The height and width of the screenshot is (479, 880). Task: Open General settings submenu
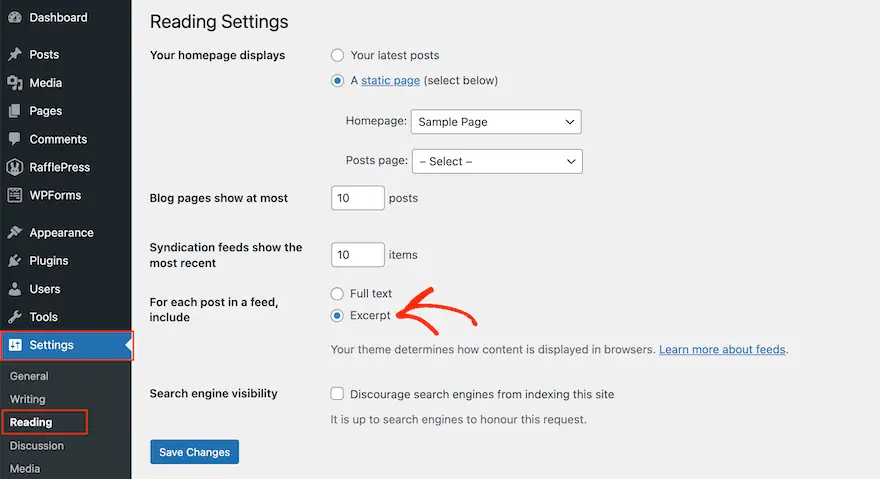(x=29, y=376)
